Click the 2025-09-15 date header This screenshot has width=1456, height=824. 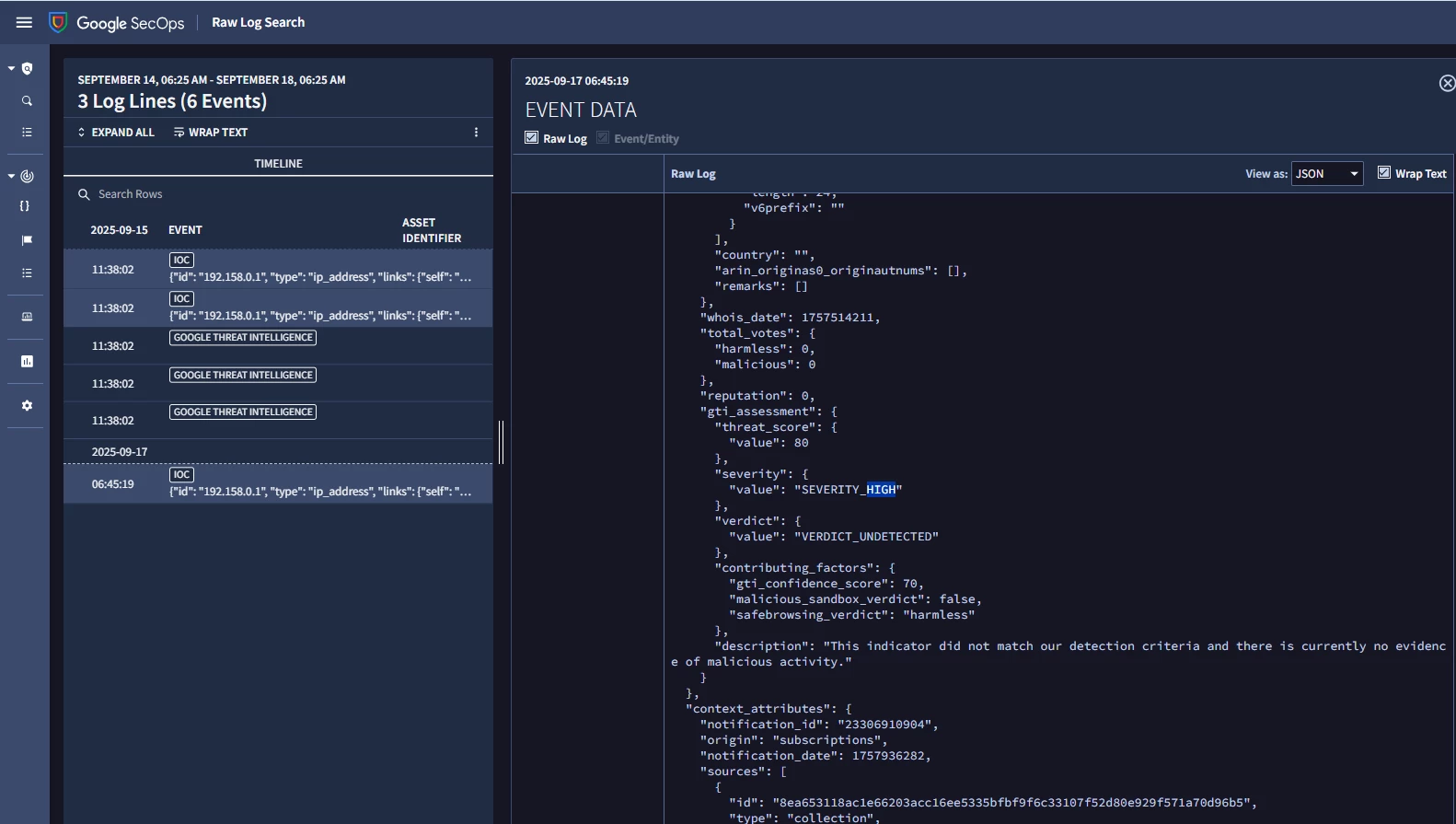pyautogui.click(x=119, y=230)
